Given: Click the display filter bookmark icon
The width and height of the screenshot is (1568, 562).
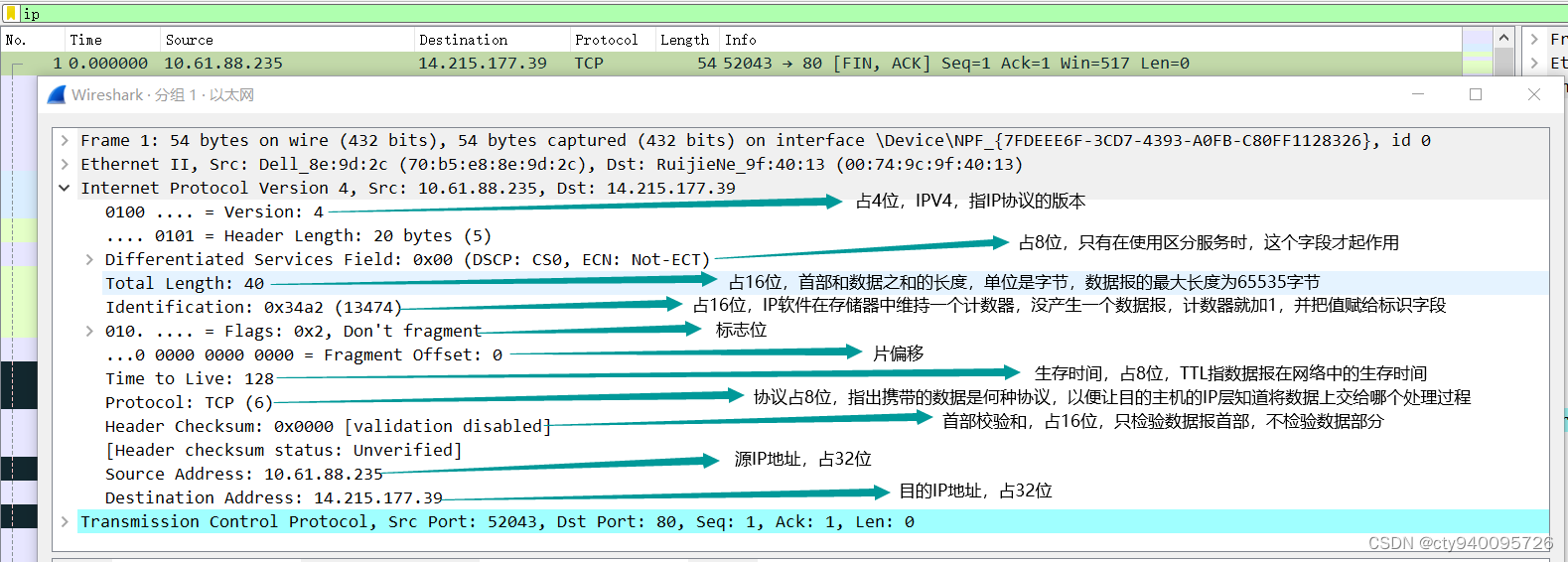Looking at the screenshot, I should coord(12,14).
